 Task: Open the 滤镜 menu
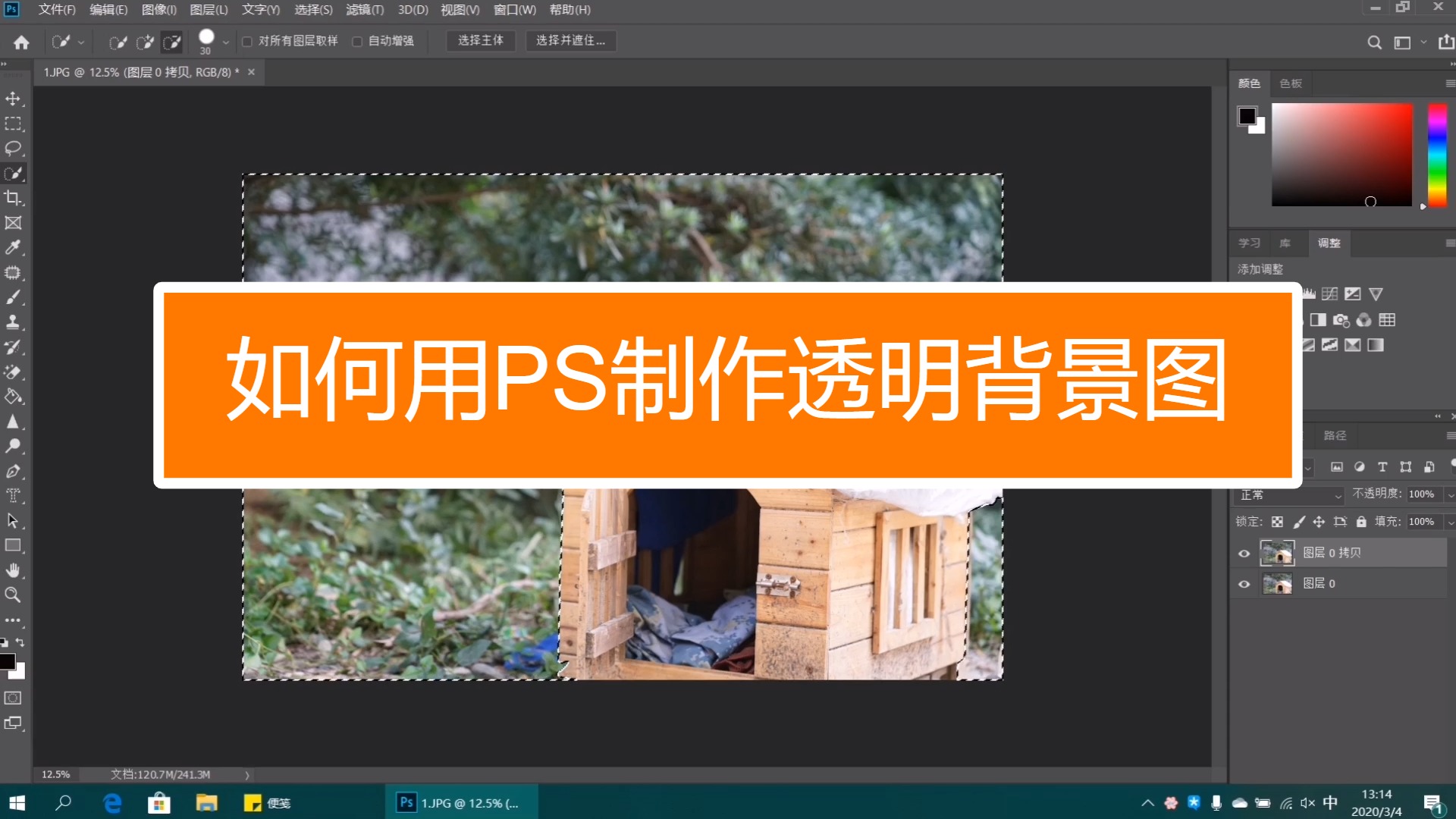364,10
